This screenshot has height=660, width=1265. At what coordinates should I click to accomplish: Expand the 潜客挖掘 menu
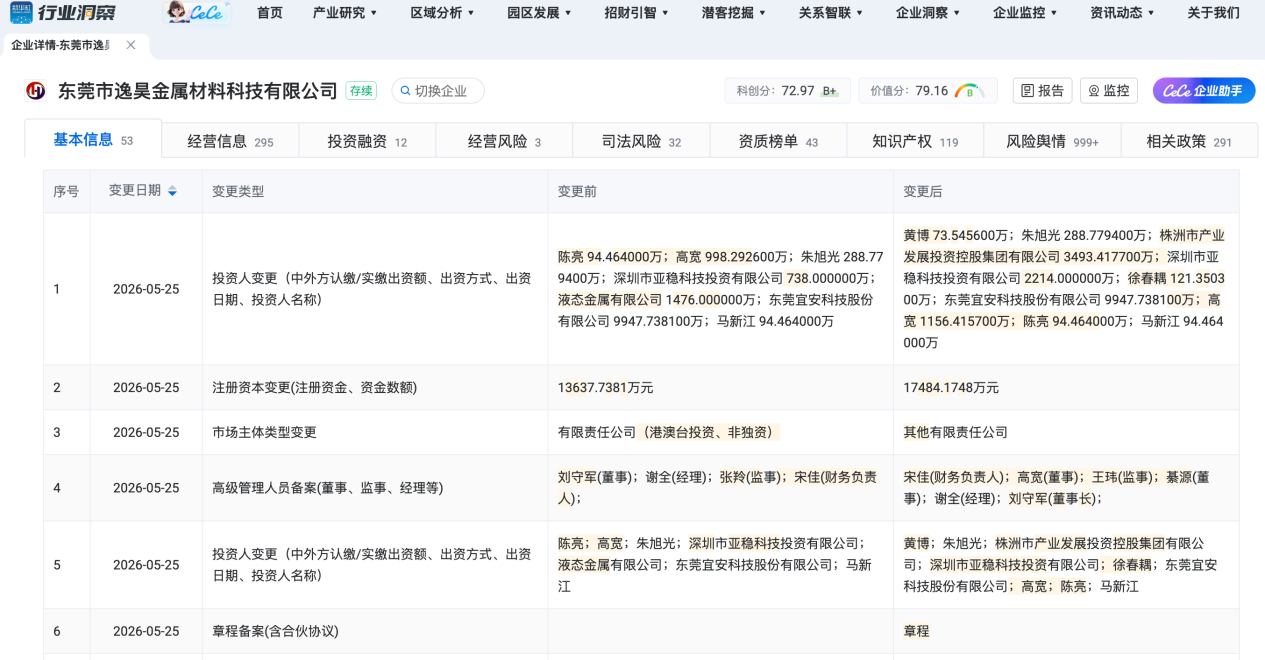point(734,13)
